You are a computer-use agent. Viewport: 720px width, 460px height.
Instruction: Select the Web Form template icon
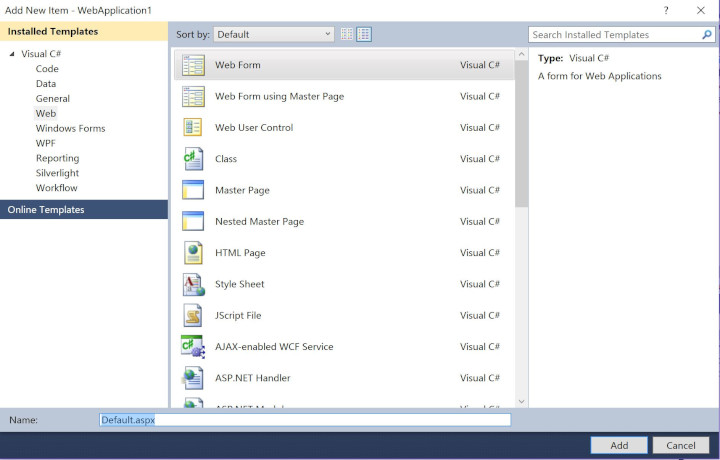click(x=193, y=65)
